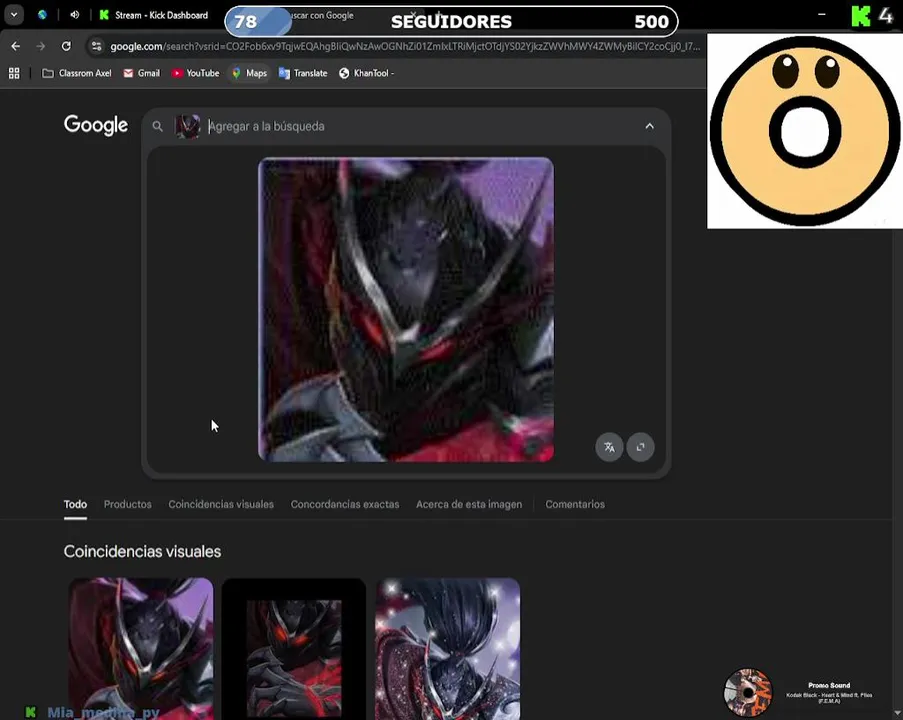This screenshot has height=720, width=903.
Task: Minimize the browser window
Action: (x=822, y=14)
